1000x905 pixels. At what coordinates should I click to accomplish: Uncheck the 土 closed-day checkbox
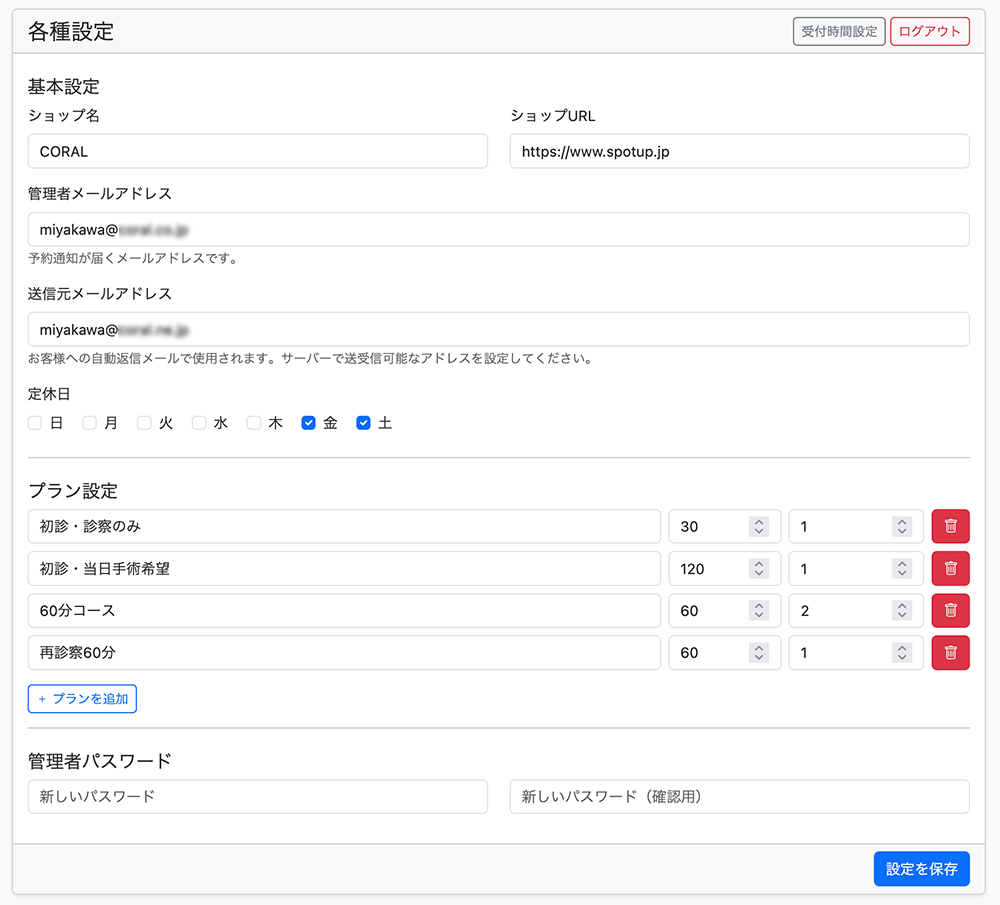point(364,423)
